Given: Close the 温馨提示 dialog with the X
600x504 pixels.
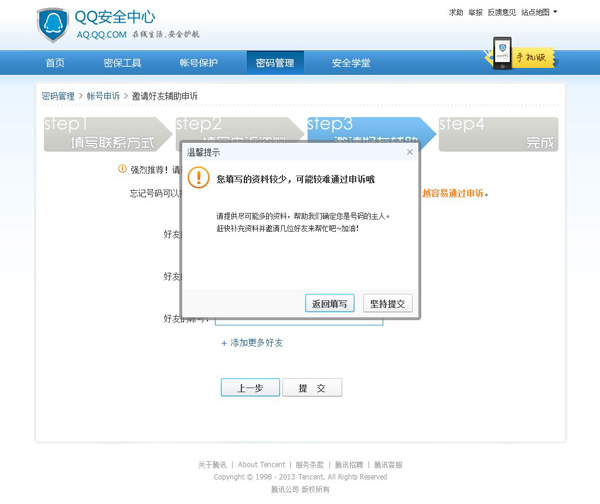Looking at the screenshot, I should tap(409, 152).
